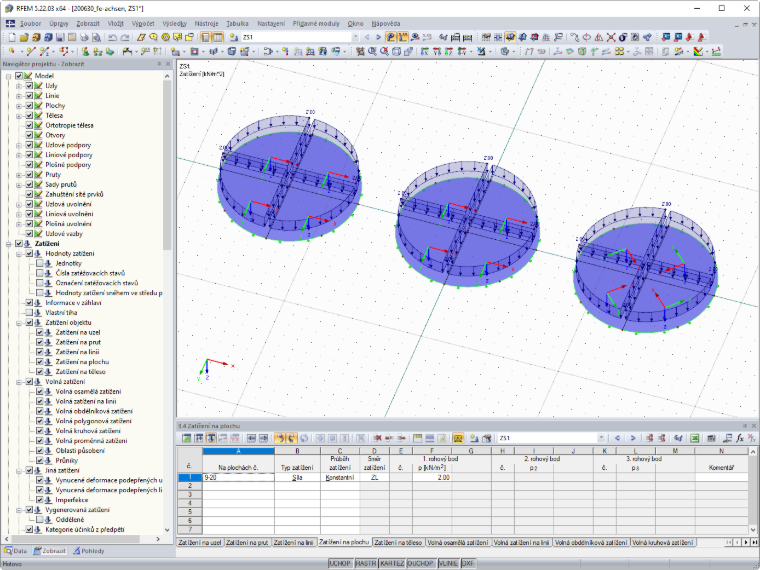Open the Výpočet menu
Screen dimensions: 760x570
(x=143, y=23)
